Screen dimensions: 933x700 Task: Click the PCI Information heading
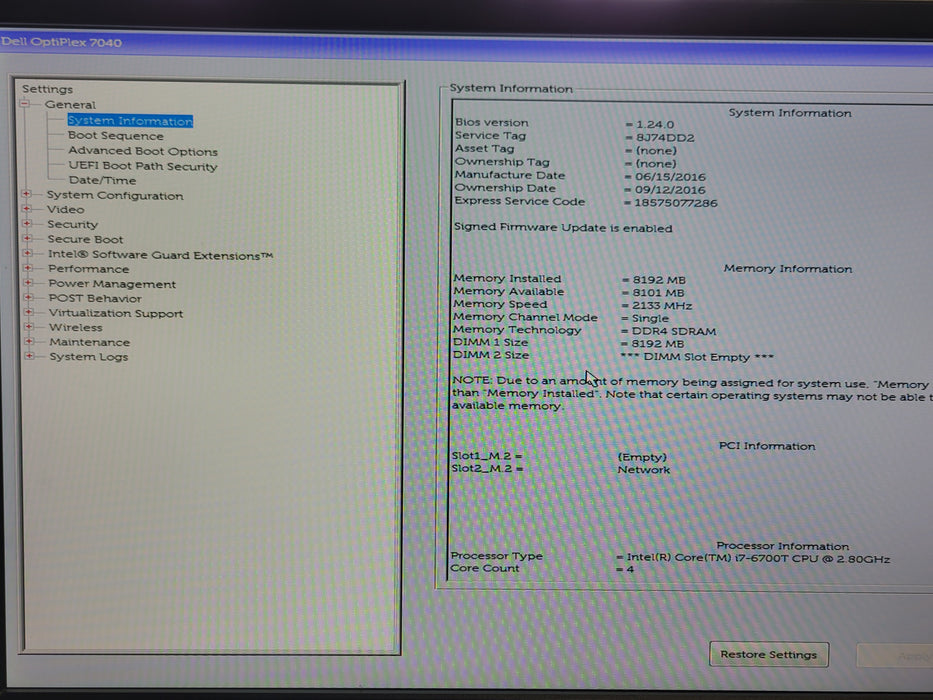(767, 446)
